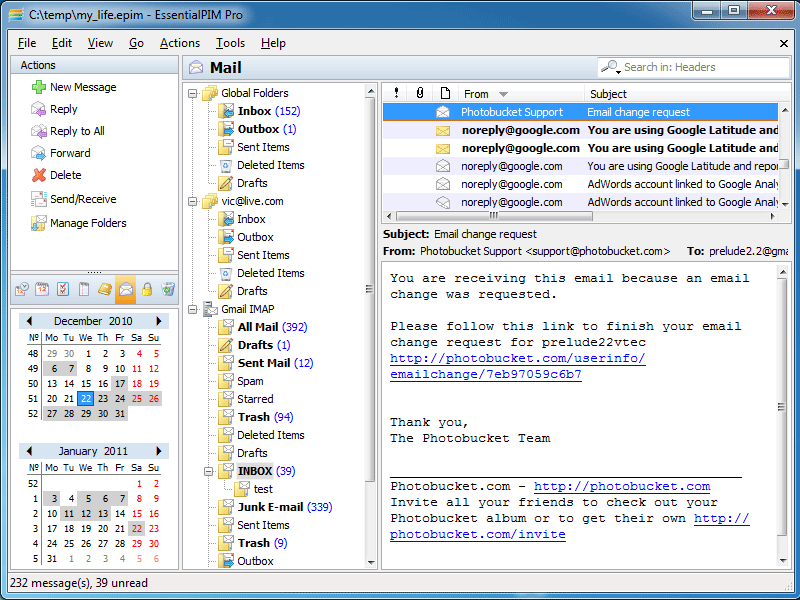Open the photobucket.com/invite link

[x=478, y=534]
